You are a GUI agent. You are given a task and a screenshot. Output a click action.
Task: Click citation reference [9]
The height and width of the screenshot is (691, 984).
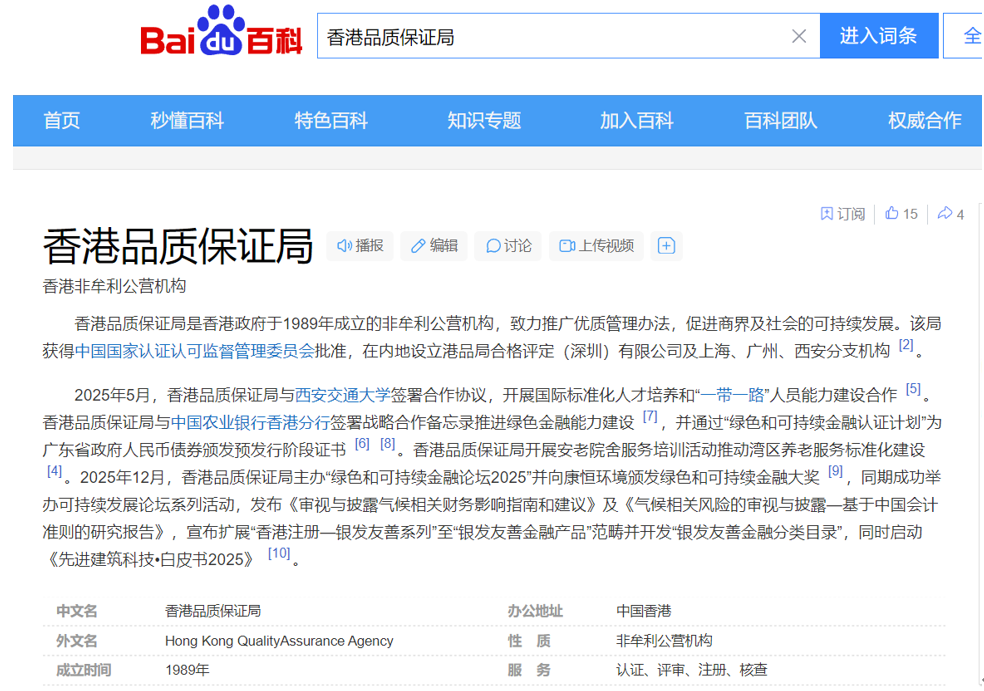coord(835,471)
